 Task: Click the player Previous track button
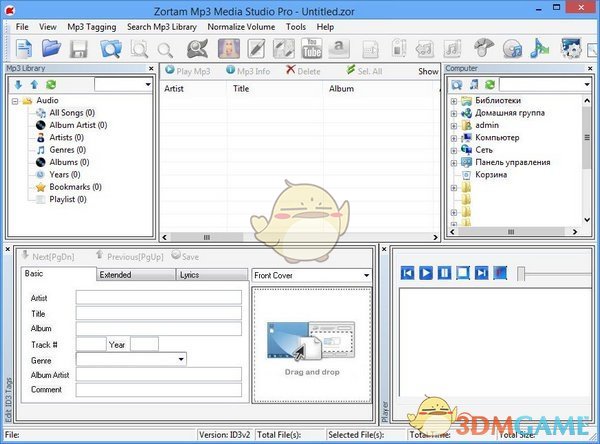407,273
